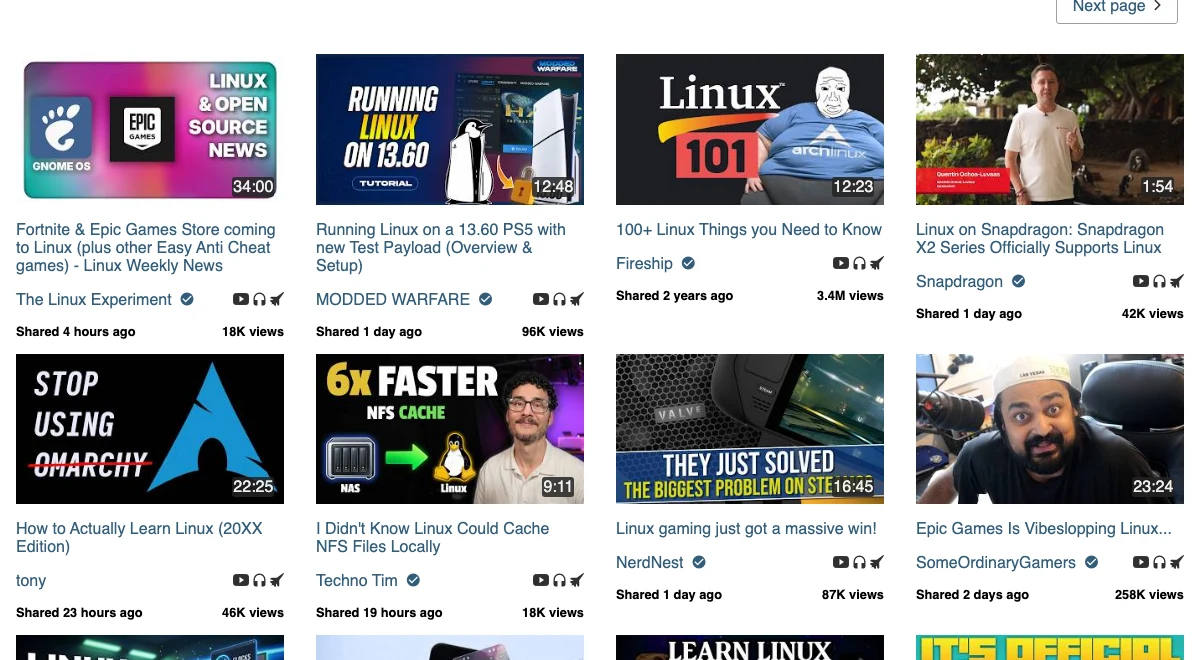1200x660 pixels.
Task: Select audio-mode headphones icon for MODDED WARFARE
Action: pos(559,299)
